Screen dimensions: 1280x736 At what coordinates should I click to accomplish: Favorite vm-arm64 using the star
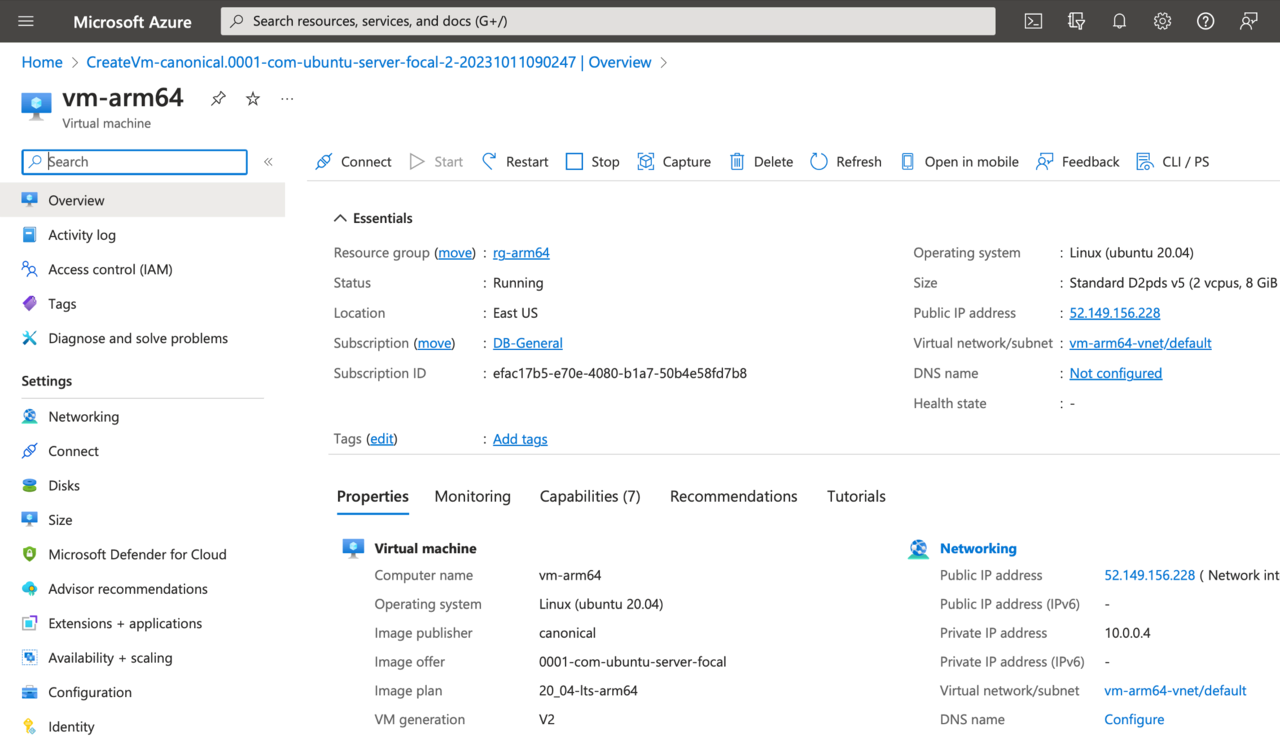tap(252, 98)
